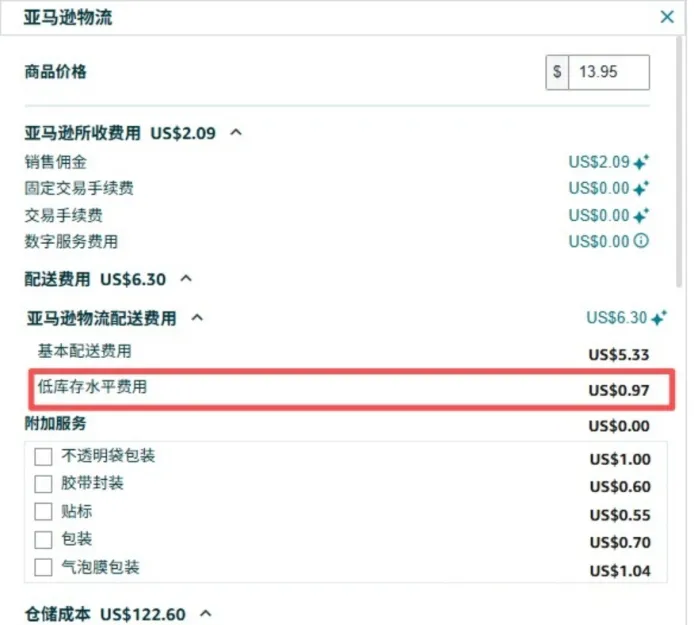
Task: Click 亚马逊物流配送费用 US$6.30 amount link
Action: click(x=616, y=319)
